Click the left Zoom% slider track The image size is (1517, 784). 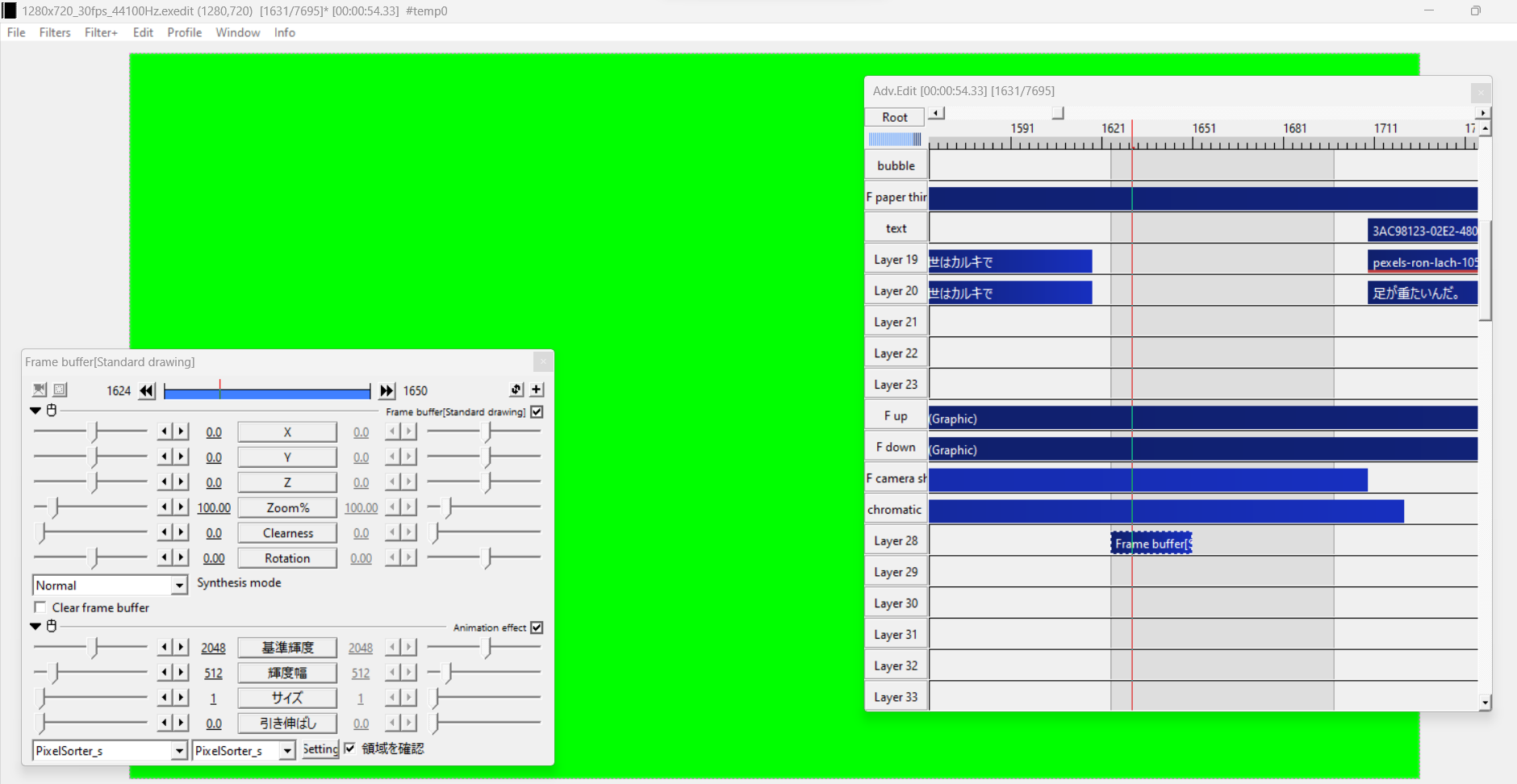[90, 507]
